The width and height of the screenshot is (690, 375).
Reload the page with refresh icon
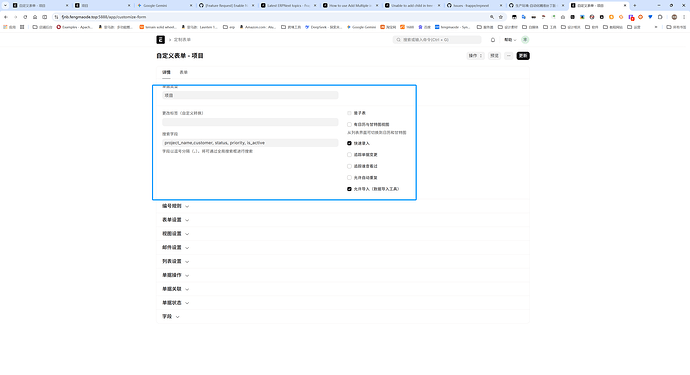point(25,17)
